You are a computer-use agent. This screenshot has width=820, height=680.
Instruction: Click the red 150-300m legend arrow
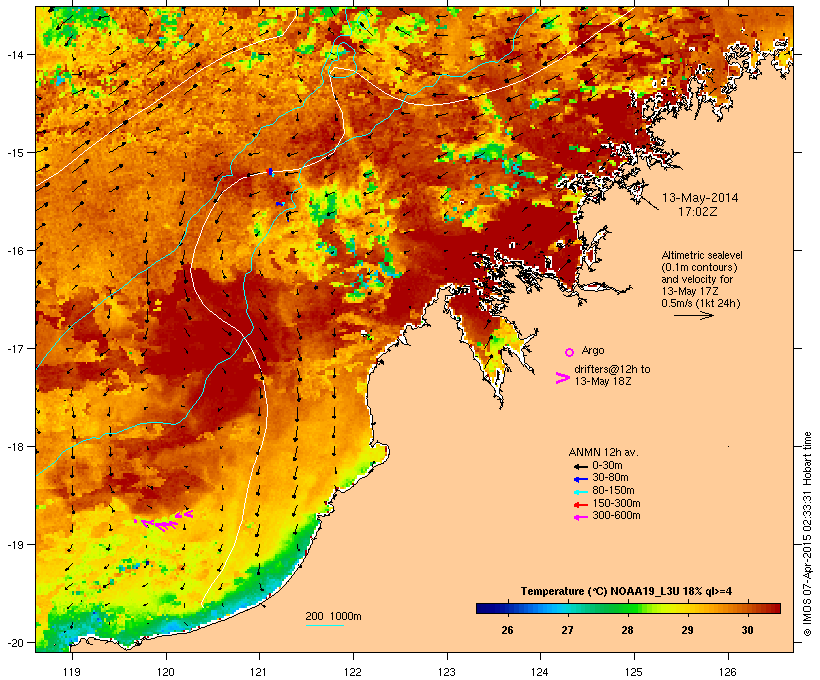(580, 504)
